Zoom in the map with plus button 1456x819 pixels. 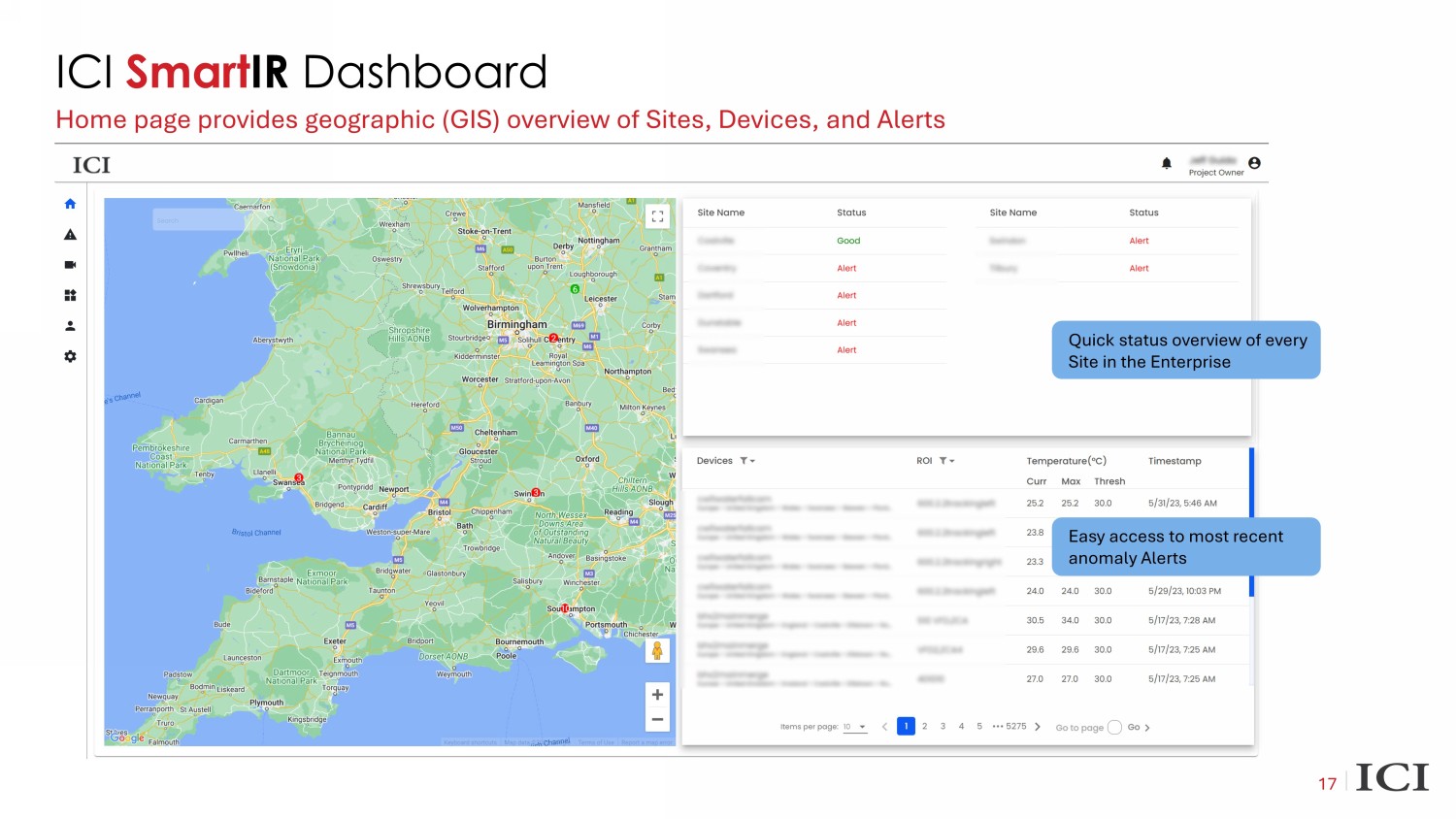(657, 695)
